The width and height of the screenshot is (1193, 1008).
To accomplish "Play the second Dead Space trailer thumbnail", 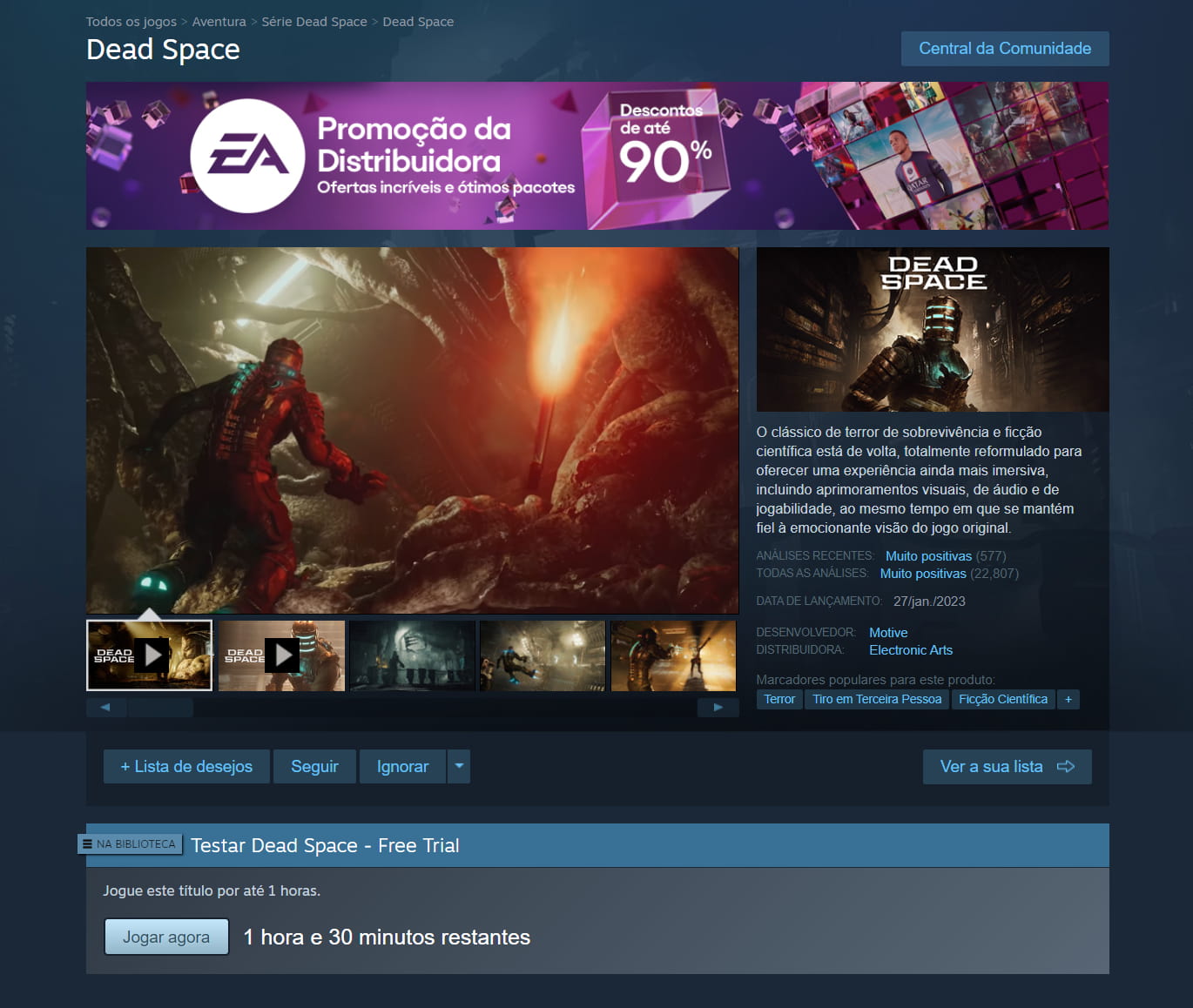I will click(281, 655).
